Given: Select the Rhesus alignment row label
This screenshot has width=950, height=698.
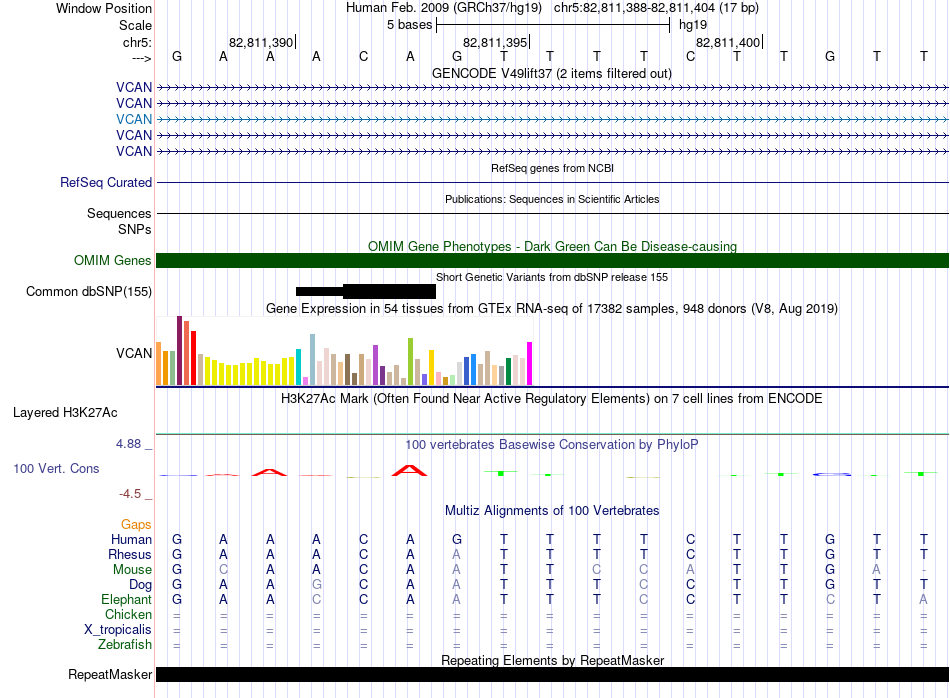Looking at the screenshot, I should coord(130,554).
